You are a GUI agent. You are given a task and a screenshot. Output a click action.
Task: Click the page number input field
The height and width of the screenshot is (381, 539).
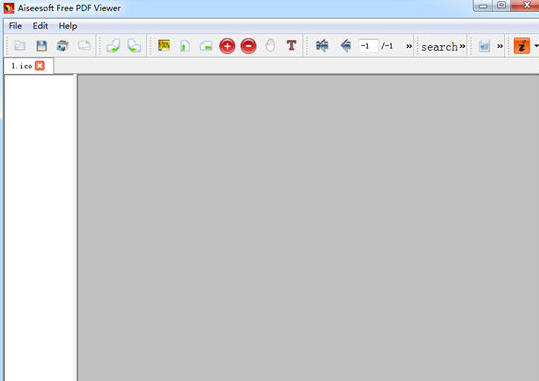(x=368, y=46)
